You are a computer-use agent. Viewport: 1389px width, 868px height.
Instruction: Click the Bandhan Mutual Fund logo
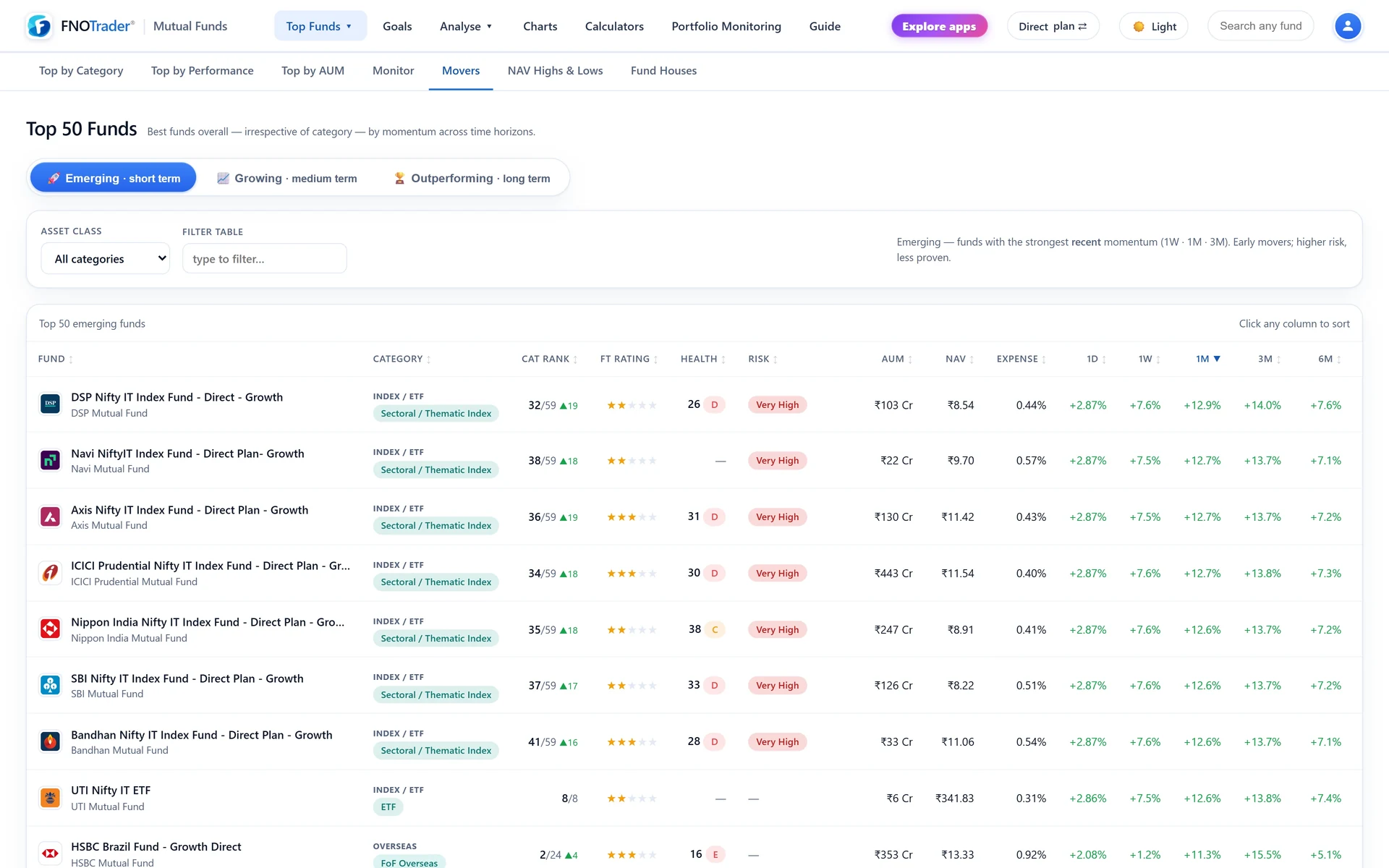click(x=50, y=741)
